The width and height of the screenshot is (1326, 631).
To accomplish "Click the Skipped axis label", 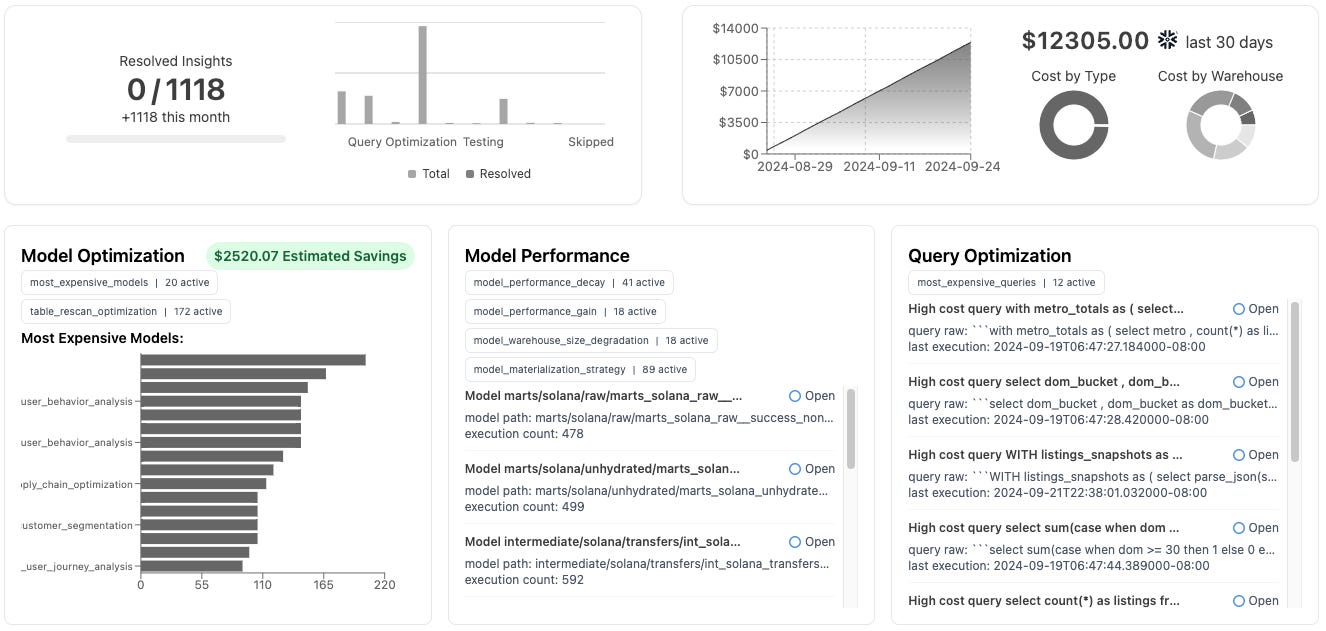I will point(591,142).
